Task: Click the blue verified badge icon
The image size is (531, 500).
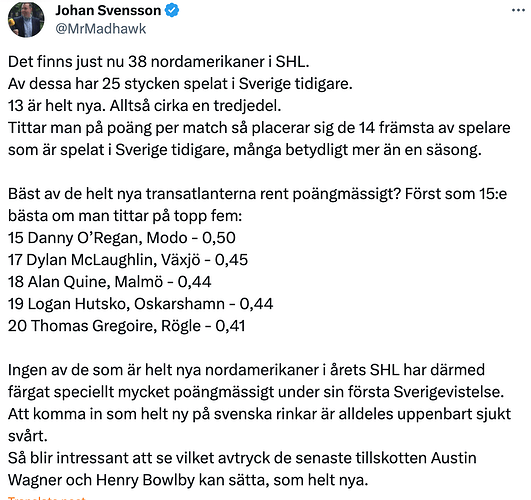Action: point(172,11)
